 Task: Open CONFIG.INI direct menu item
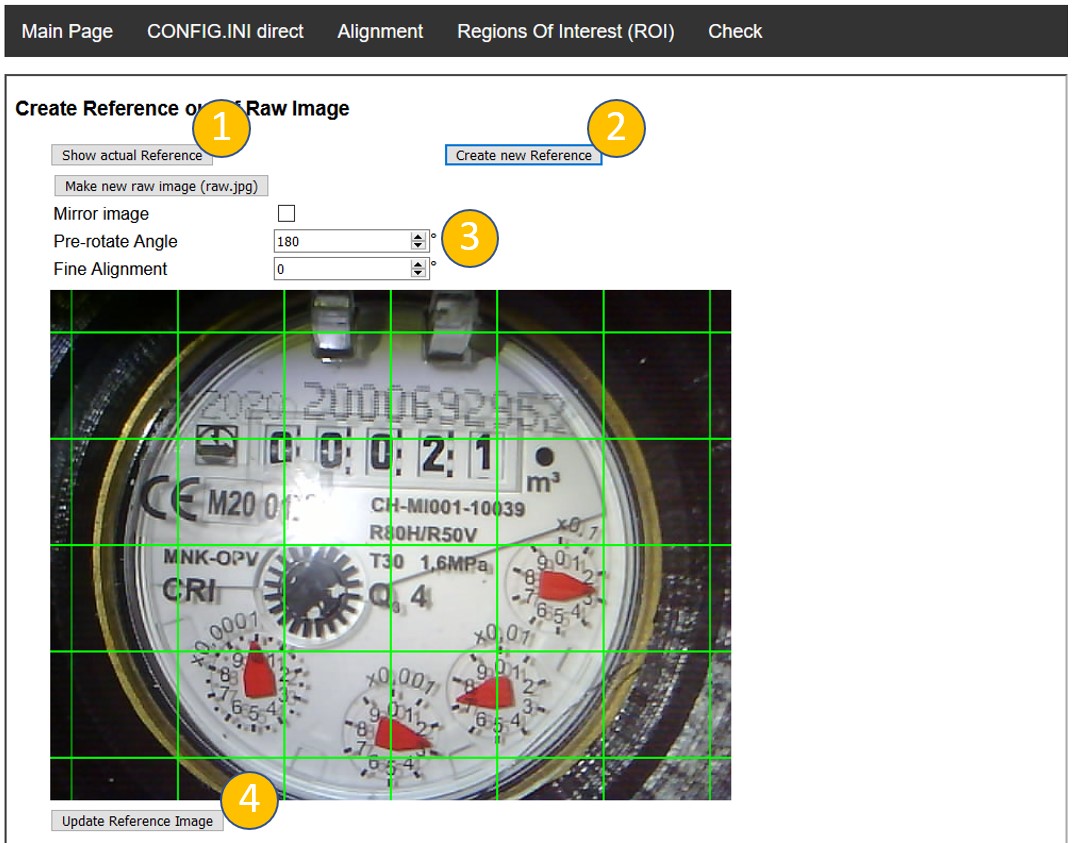click(x=225, y=31)
